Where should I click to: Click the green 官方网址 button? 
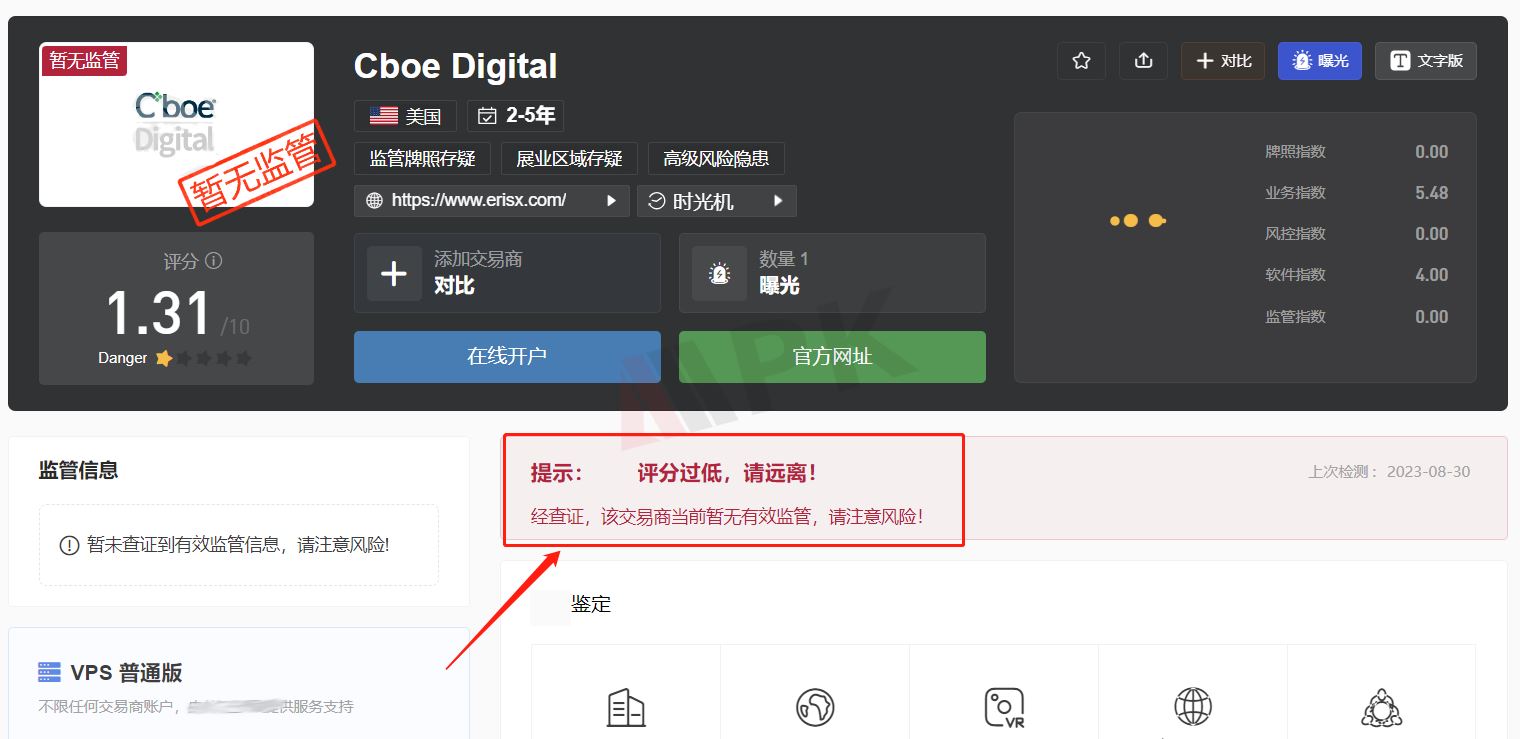pos(832,357)
